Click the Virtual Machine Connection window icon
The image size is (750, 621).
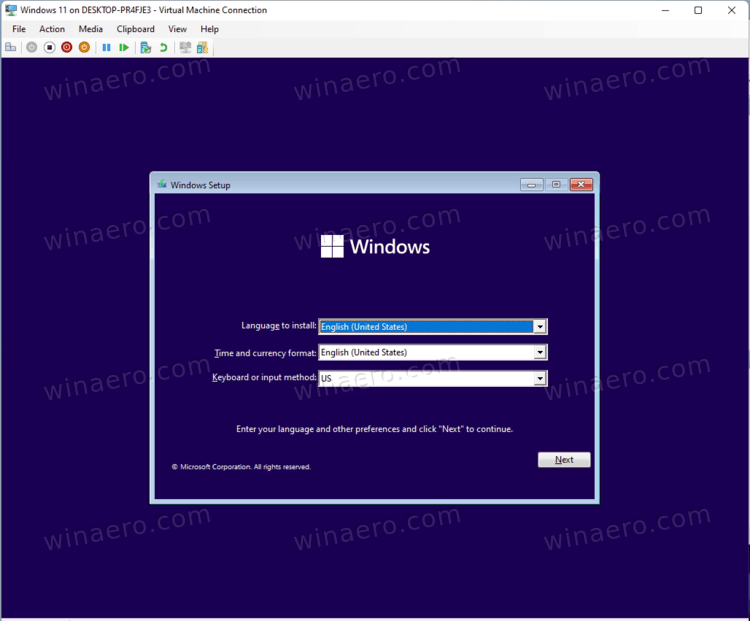pyautogui.click(x=11, y=10)
